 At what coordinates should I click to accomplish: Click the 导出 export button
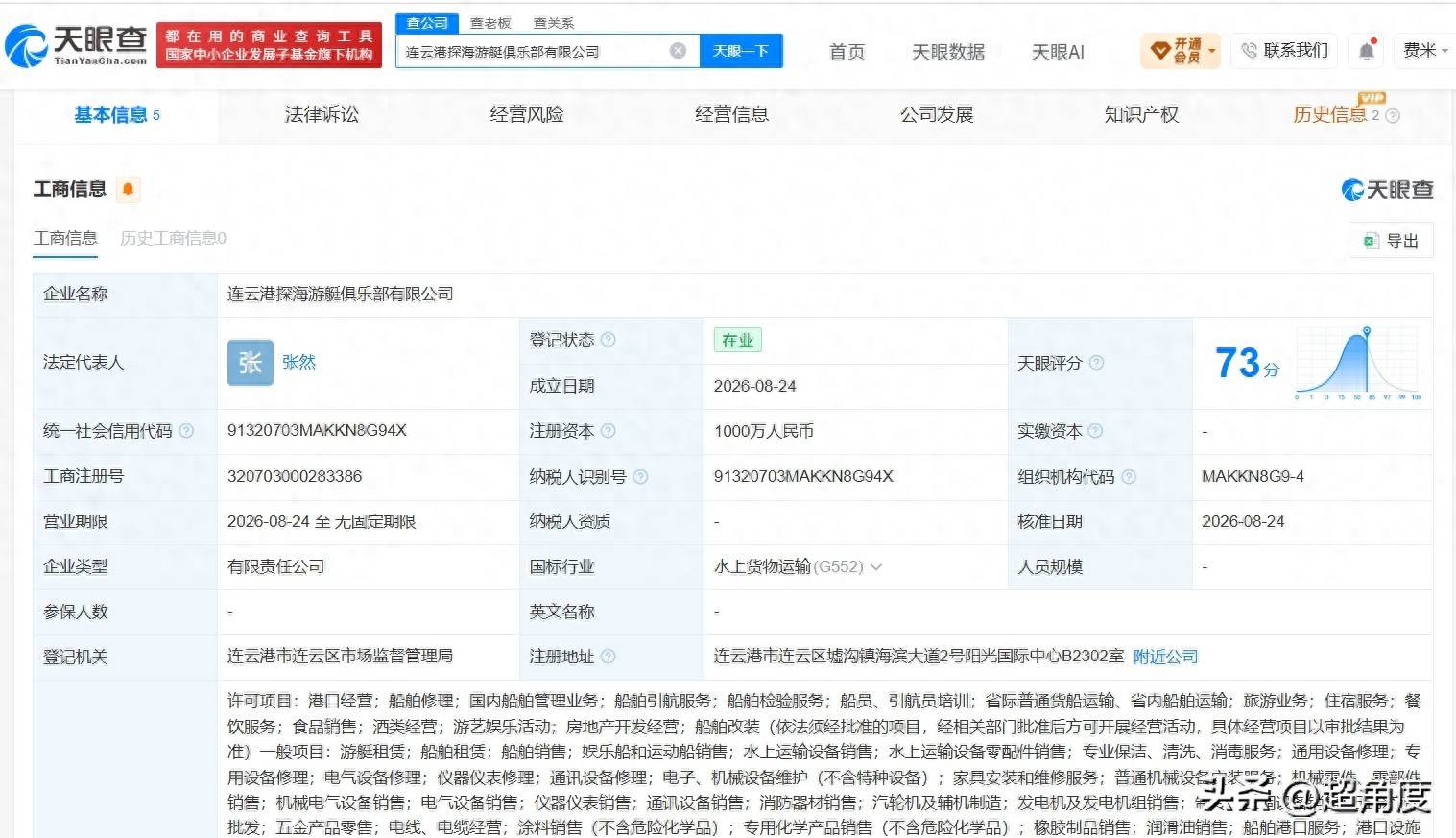point(1391,241)
